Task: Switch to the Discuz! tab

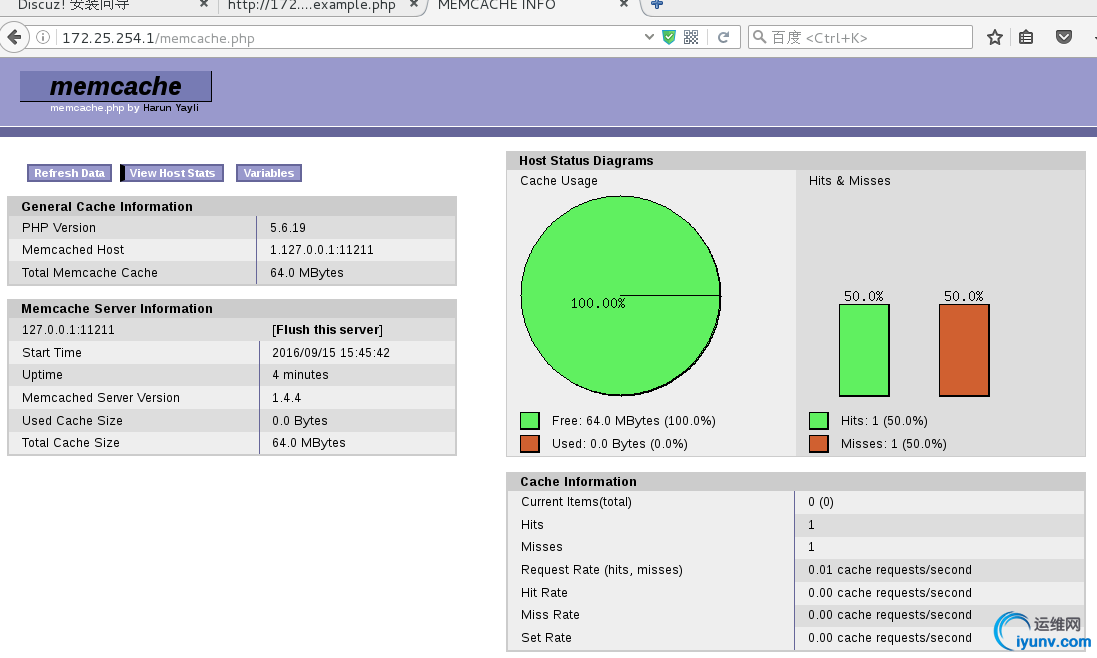Action: coord(105,5)
